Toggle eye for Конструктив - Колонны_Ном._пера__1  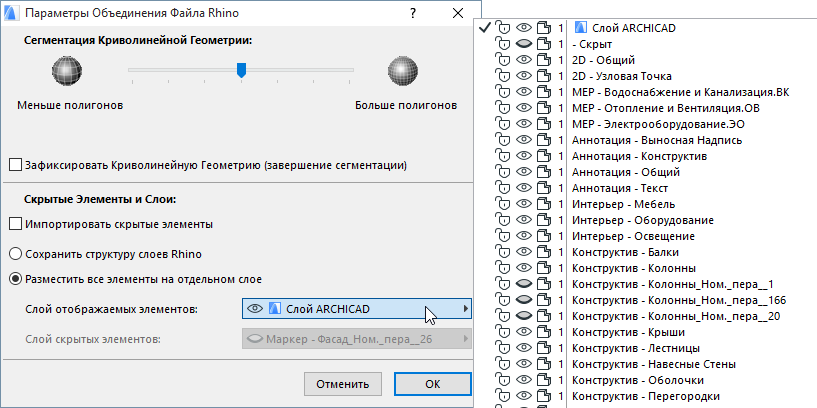pyautogui.click(x=523, y=284)
